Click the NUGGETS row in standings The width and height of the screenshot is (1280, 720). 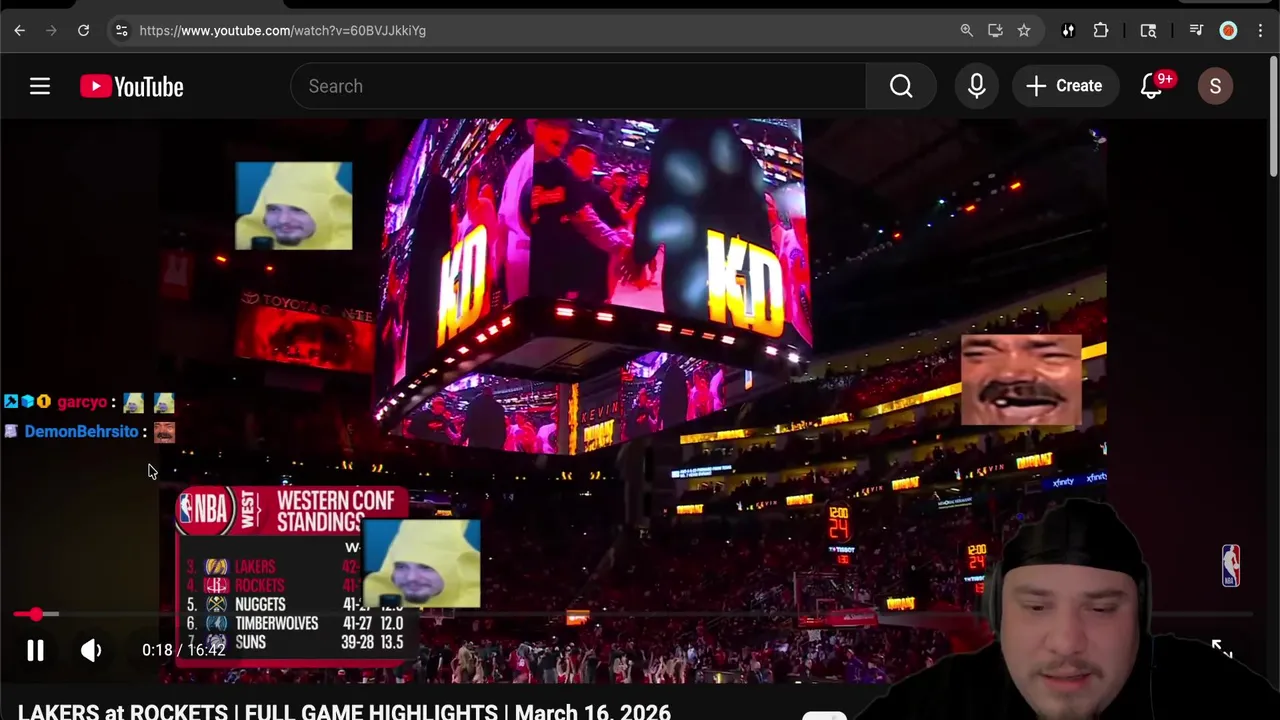(295, 604)
